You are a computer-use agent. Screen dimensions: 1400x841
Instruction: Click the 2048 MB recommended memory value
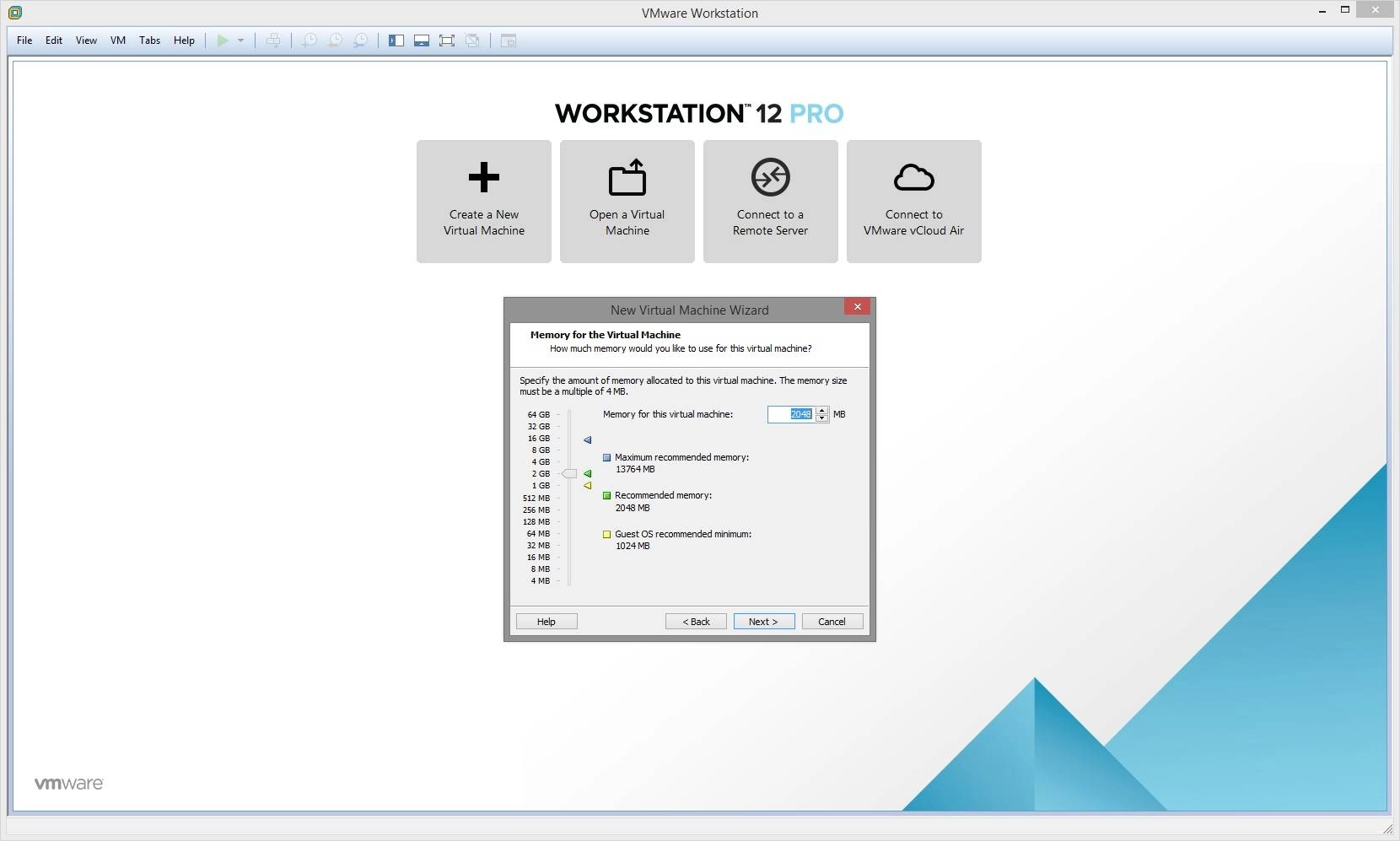tap(633, 508)
